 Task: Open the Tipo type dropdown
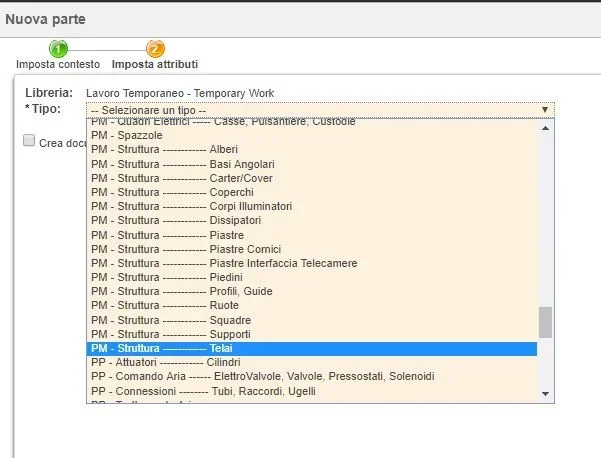point(320,110)
